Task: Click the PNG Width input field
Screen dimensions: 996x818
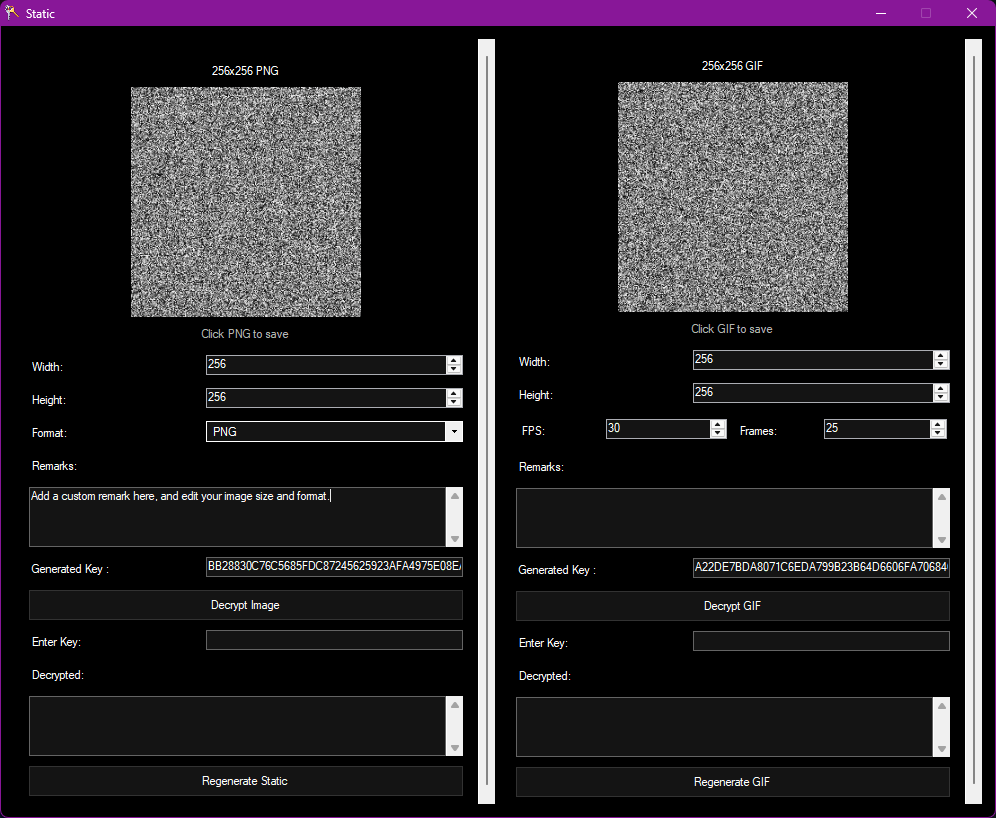Action: [326, 365]
